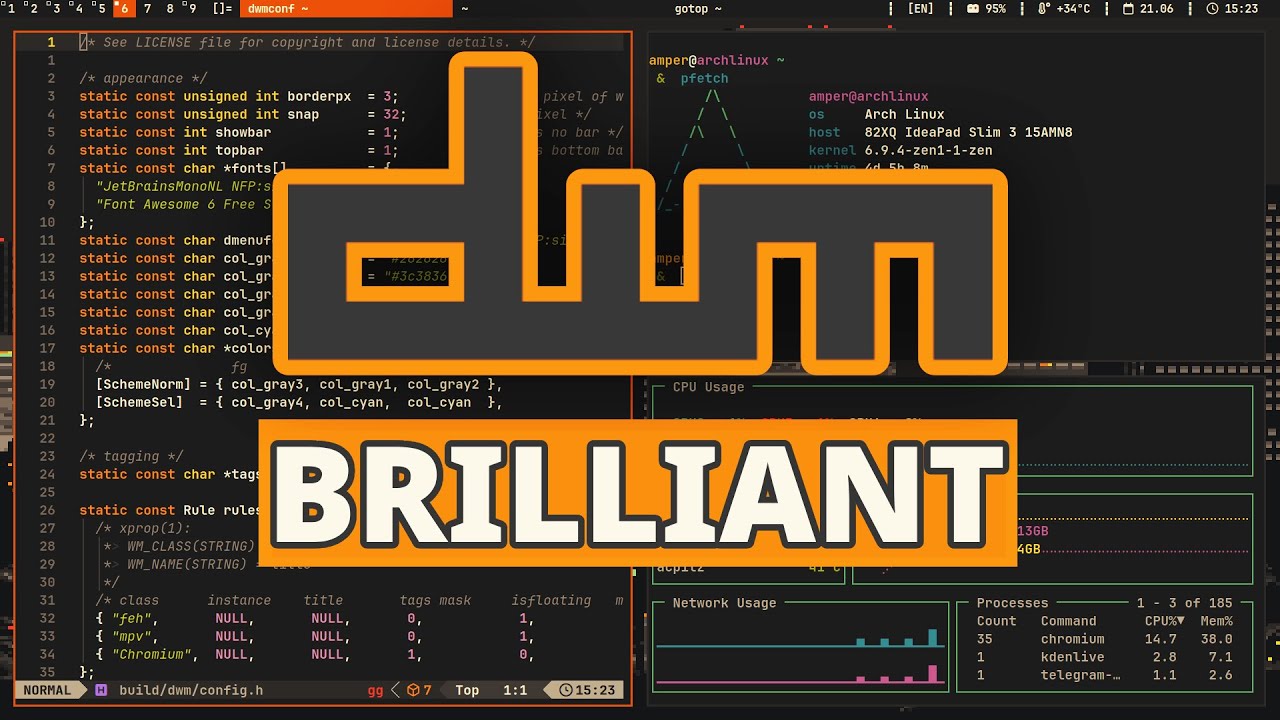Click the borderpx declaration on line 3
This screenshot has height=720, width=1280.
tap(239, 96)
